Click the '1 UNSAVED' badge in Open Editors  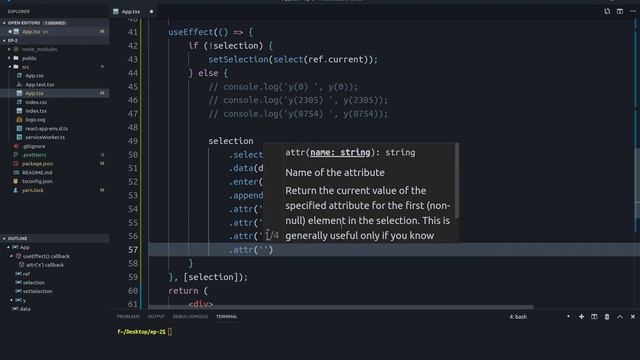pyautogui.click(x=55, y=23)
